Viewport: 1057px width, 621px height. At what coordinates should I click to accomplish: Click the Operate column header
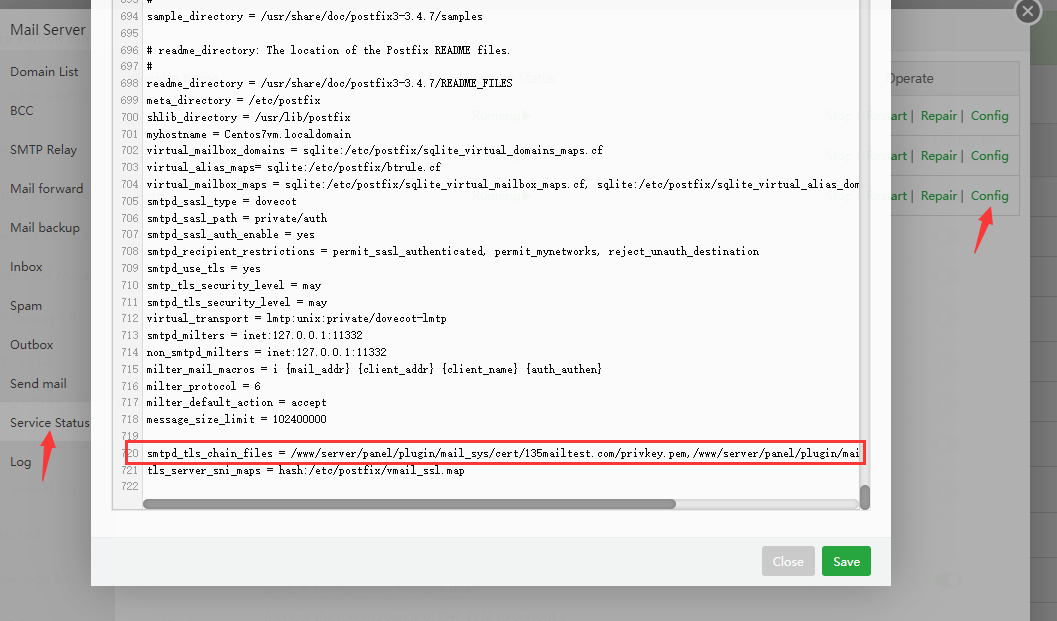[910, 79]
